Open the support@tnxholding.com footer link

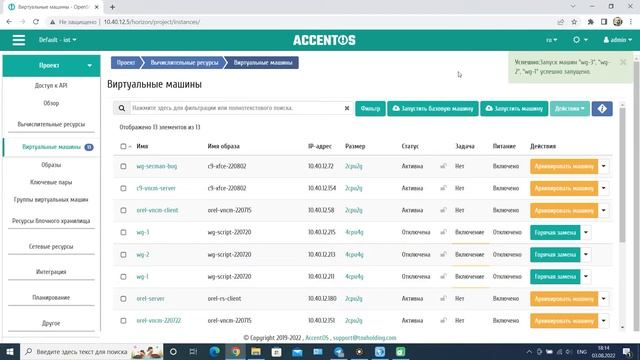click(x=364, y=338)
